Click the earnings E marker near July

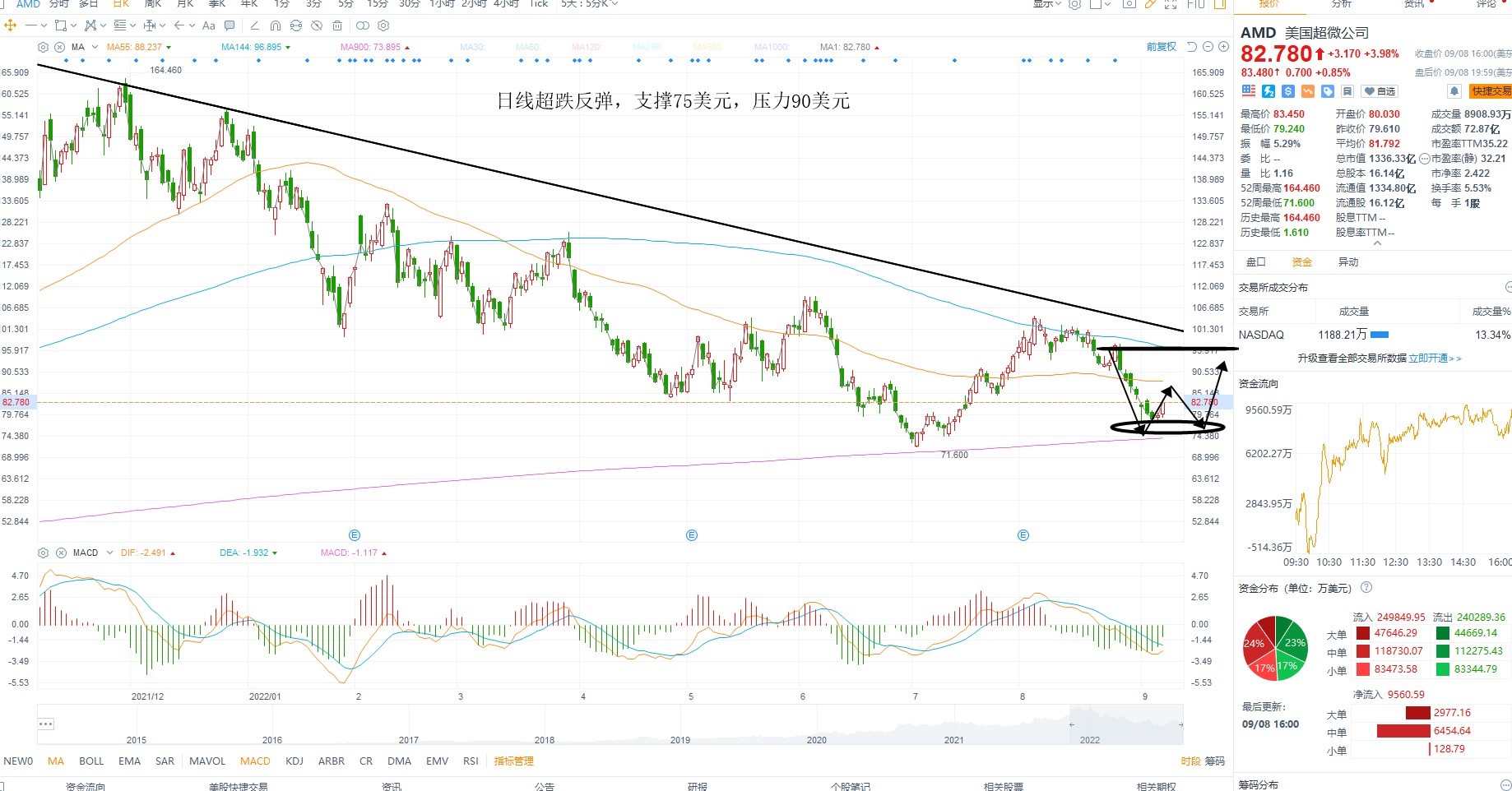(x=1023, y=535)
